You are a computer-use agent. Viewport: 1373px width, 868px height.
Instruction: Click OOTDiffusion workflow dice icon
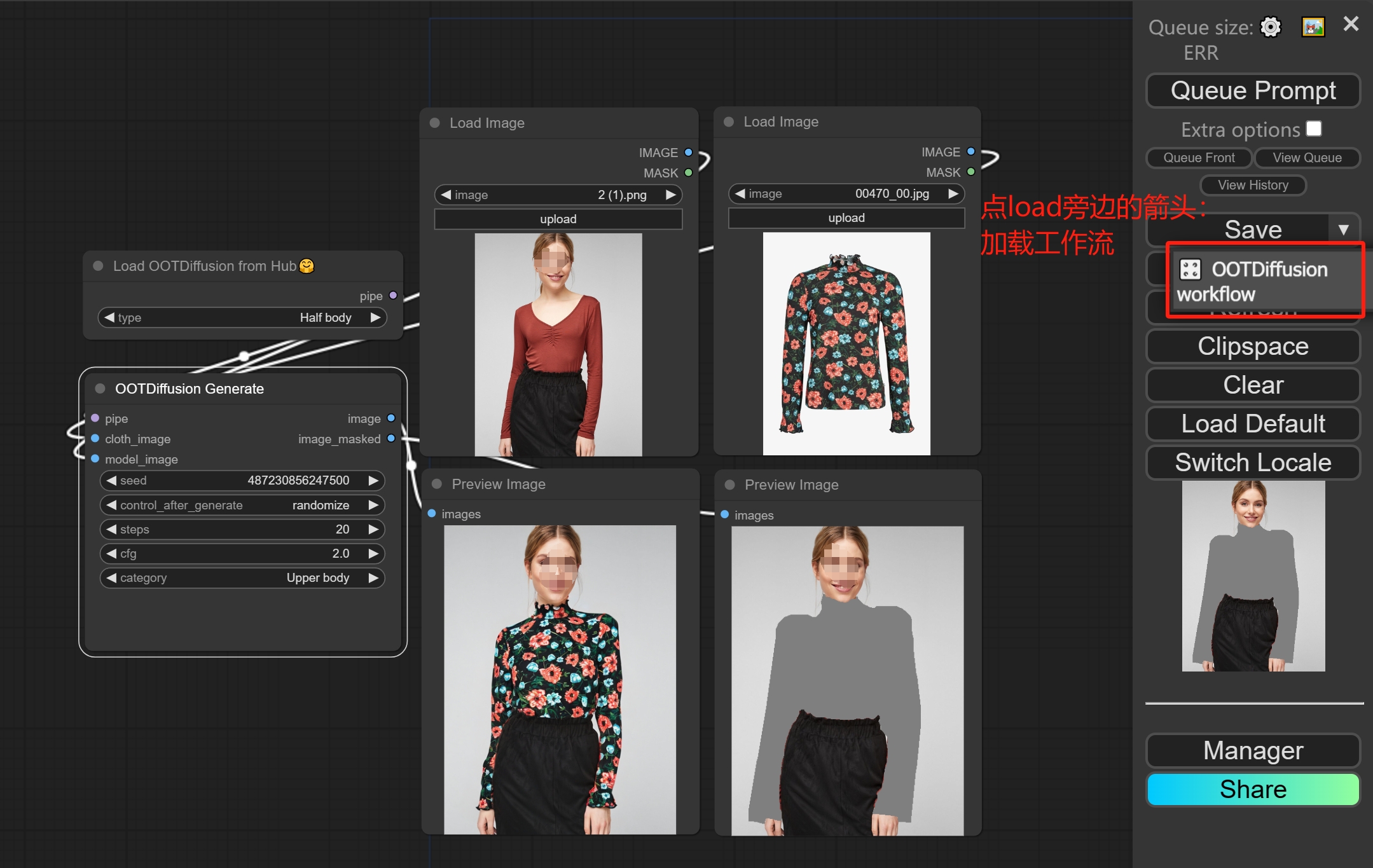(x=1190, y=269)
